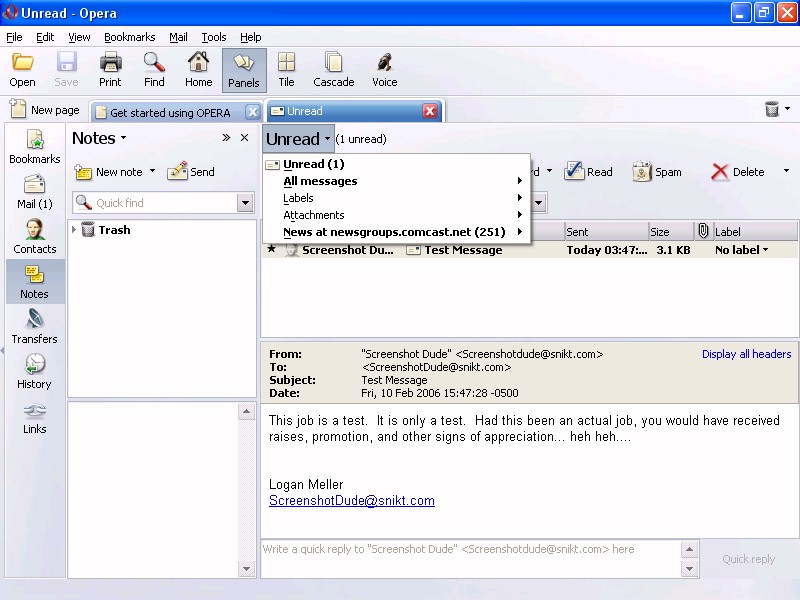Click the Voice toolbar icon
The image size is (800, 600).
tap(384, 70)
